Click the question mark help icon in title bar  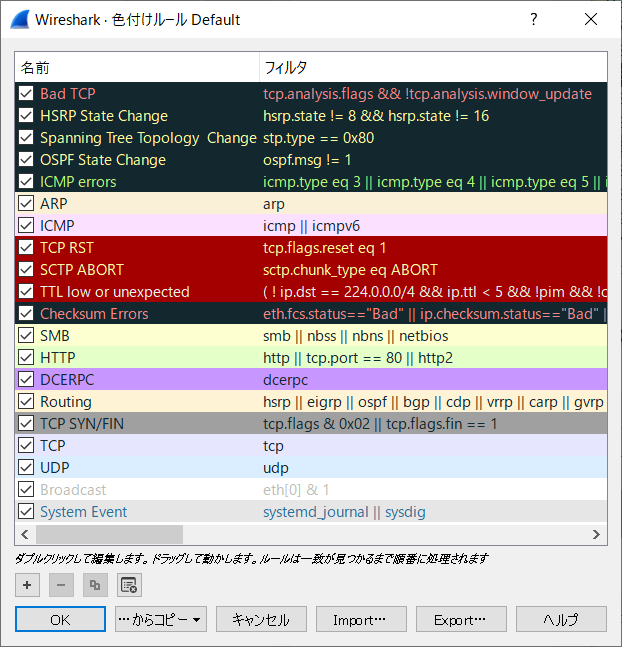pos(534,19)
